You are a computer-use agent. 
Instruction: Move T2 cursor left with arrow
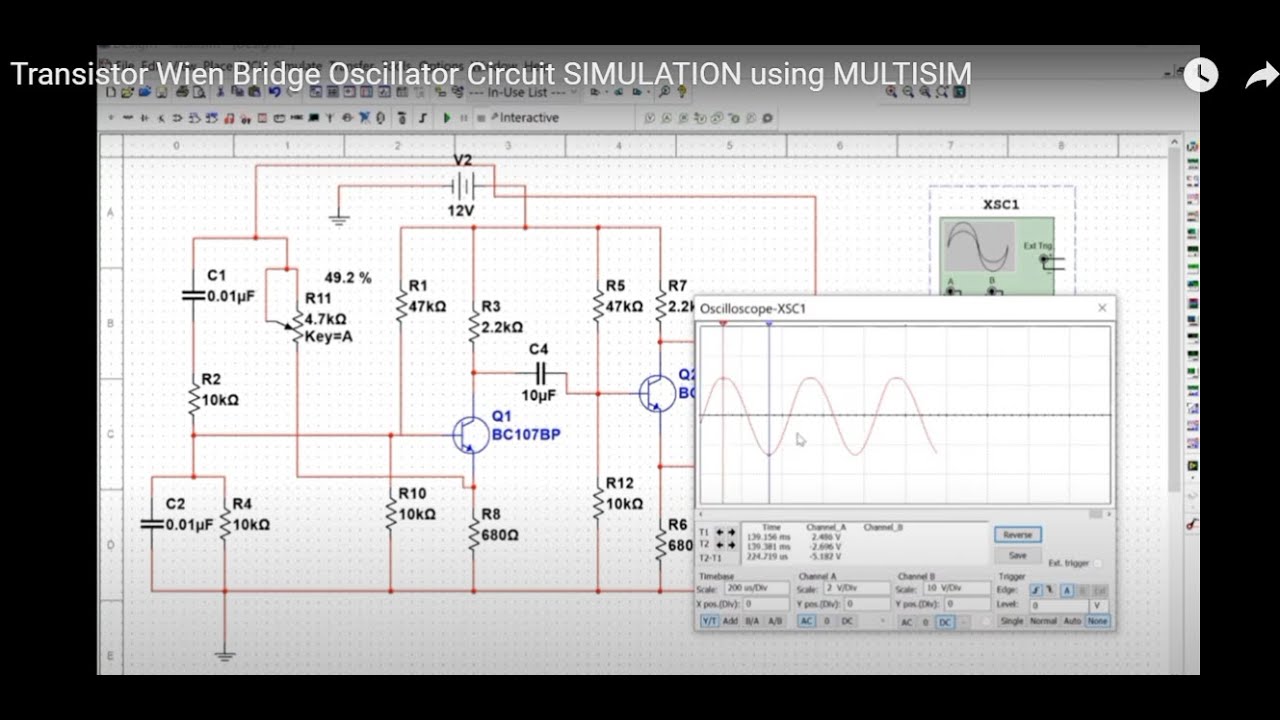click(x=720, y=545)
